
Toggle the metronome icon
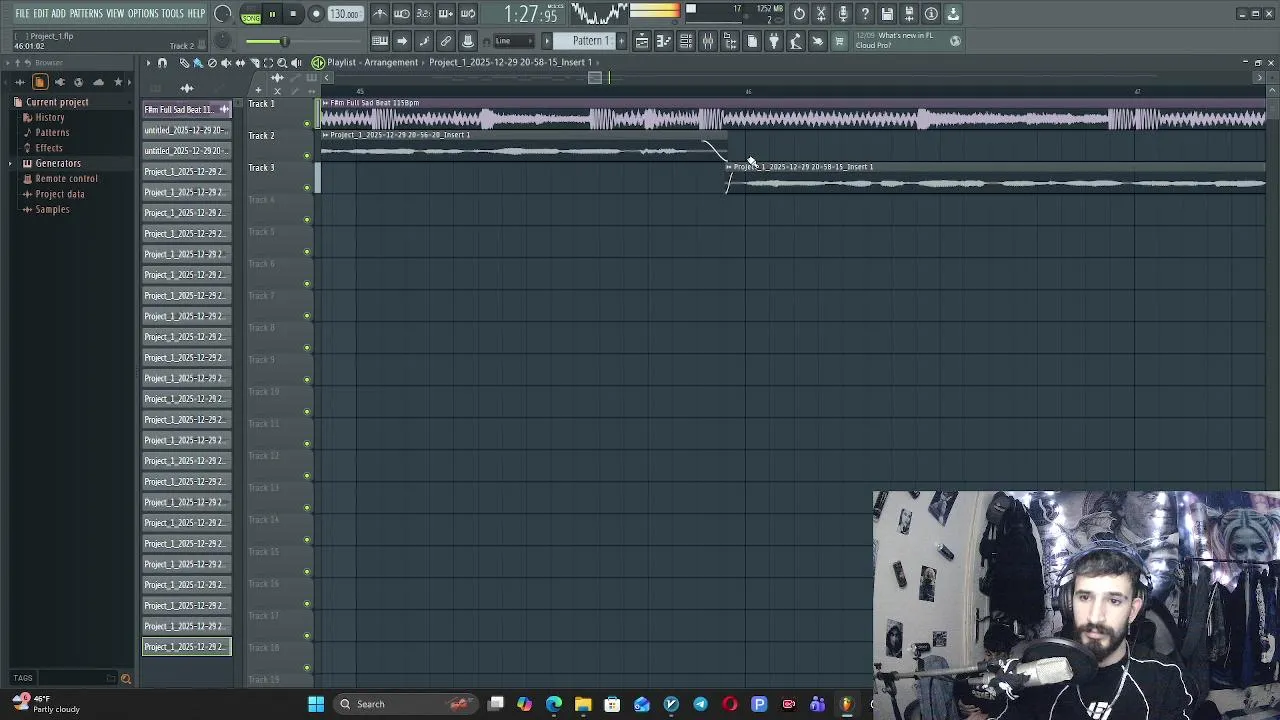(x=380, y=14)
